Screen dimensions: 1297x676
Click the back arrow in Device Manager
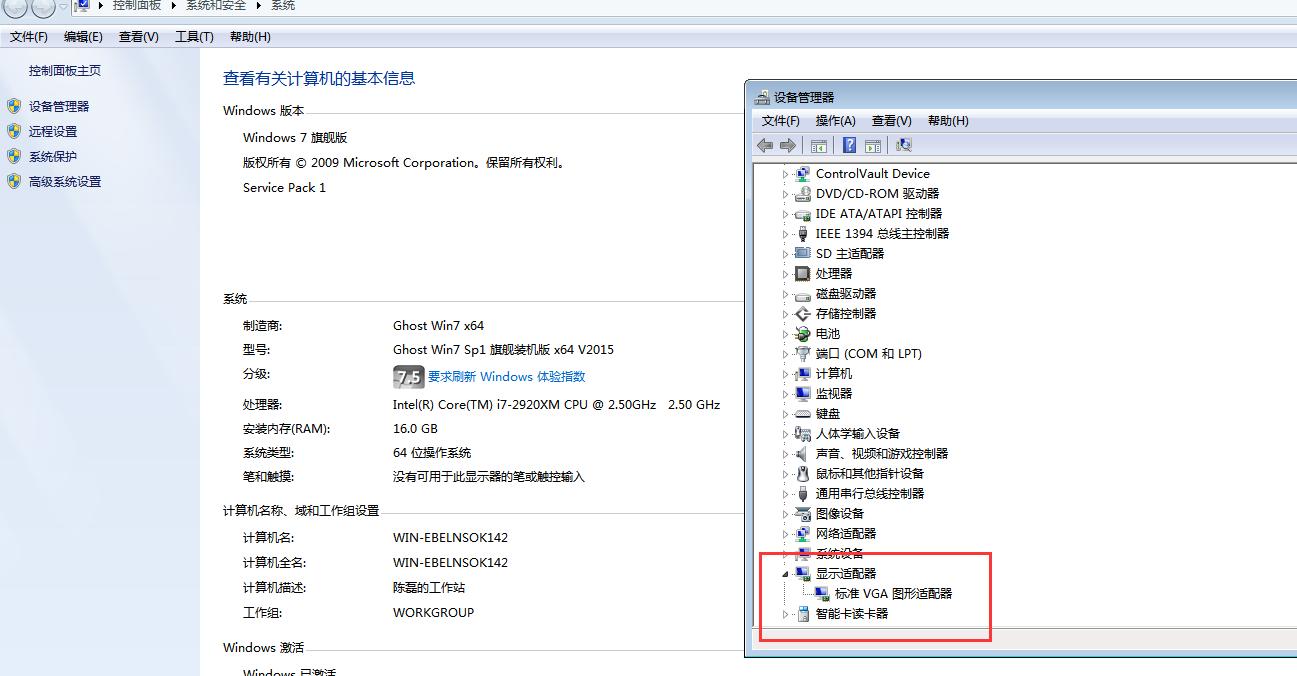(765, 145)
